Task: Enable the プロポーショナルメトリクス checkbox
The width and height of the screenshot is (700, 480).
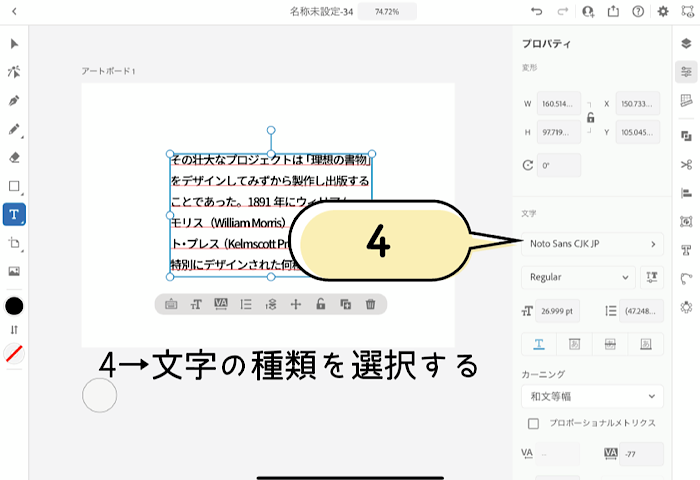Action: pyautogui.click(x=533, y=423)
